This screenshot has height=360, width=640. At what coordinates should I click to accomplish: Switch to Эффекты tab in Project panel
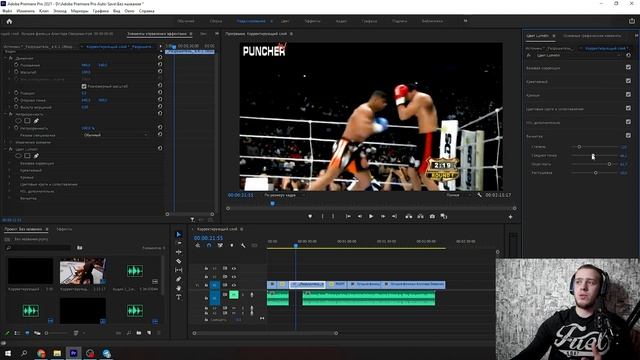64,229
